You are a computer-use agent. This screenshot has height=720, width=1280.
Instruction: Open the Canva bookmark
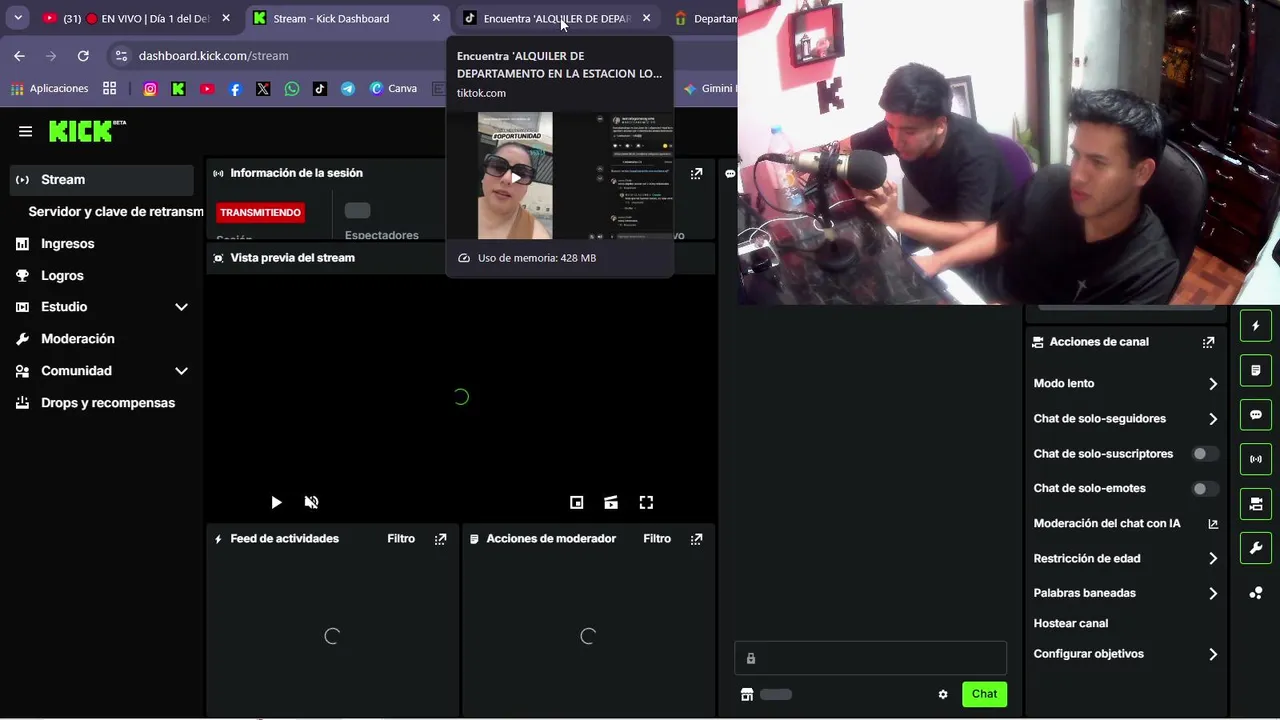coord(393,89)
